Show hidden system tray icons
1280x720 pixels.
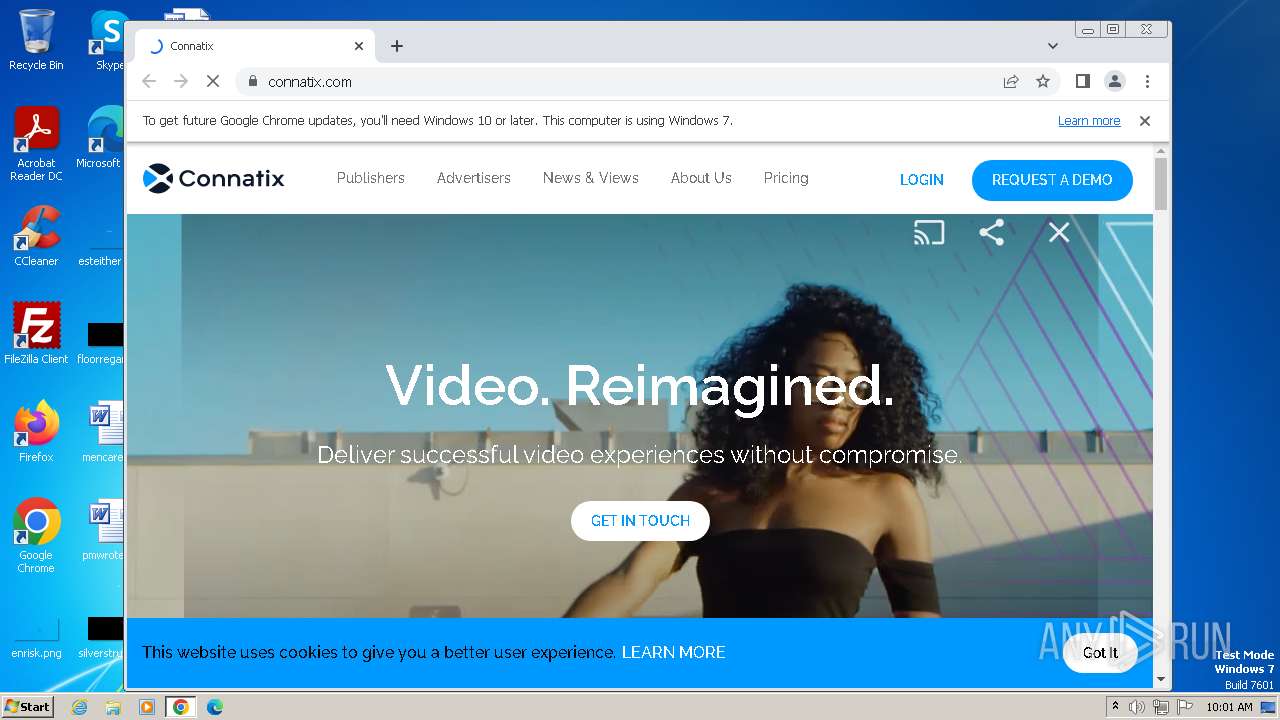(x=1115, y=707)
